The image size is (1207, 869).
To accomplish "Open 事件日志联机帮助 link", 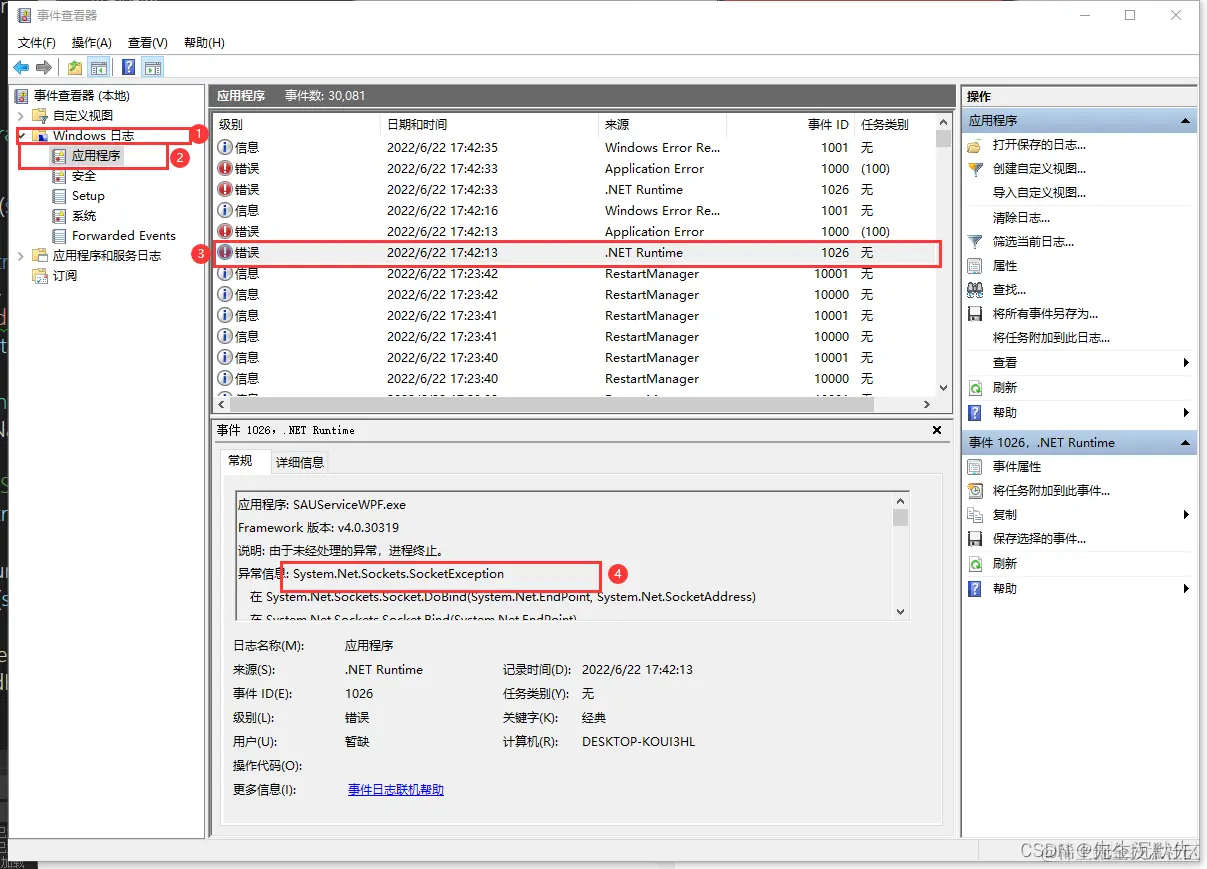I will click(x=396, y=790).
